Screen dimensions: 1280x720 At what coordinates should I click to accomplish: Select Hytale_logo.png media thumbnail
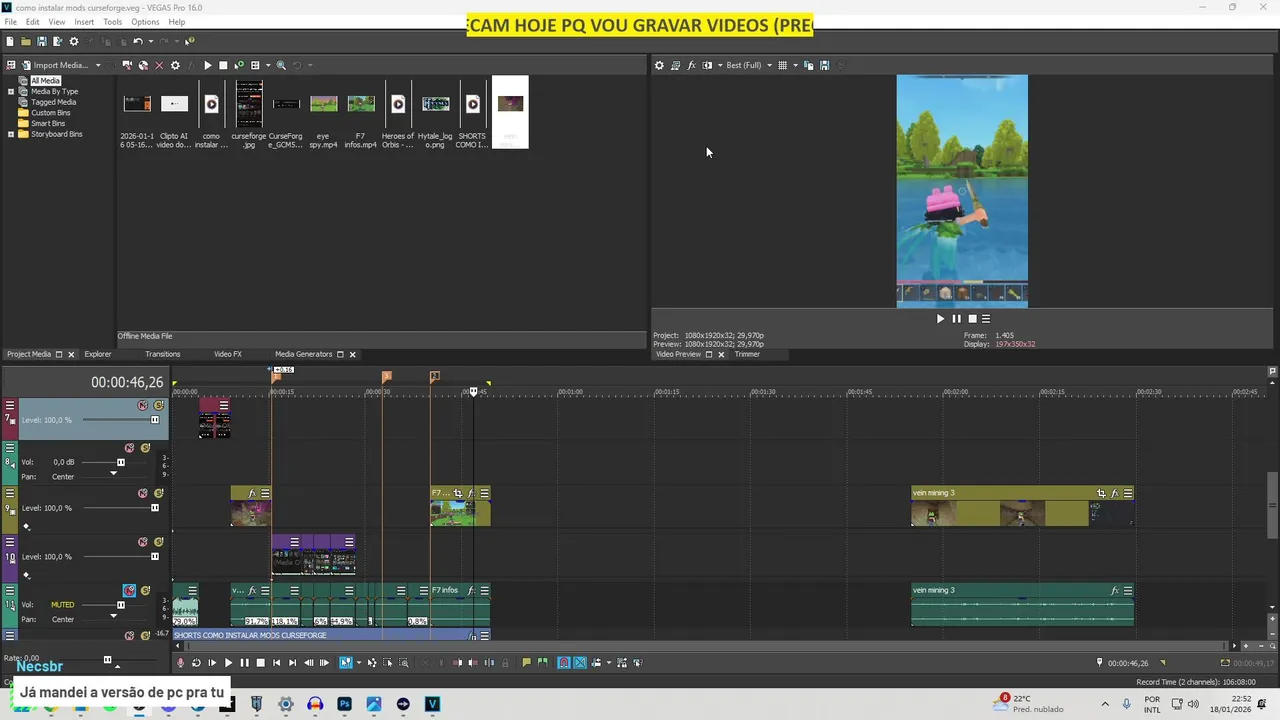(435, 104)
